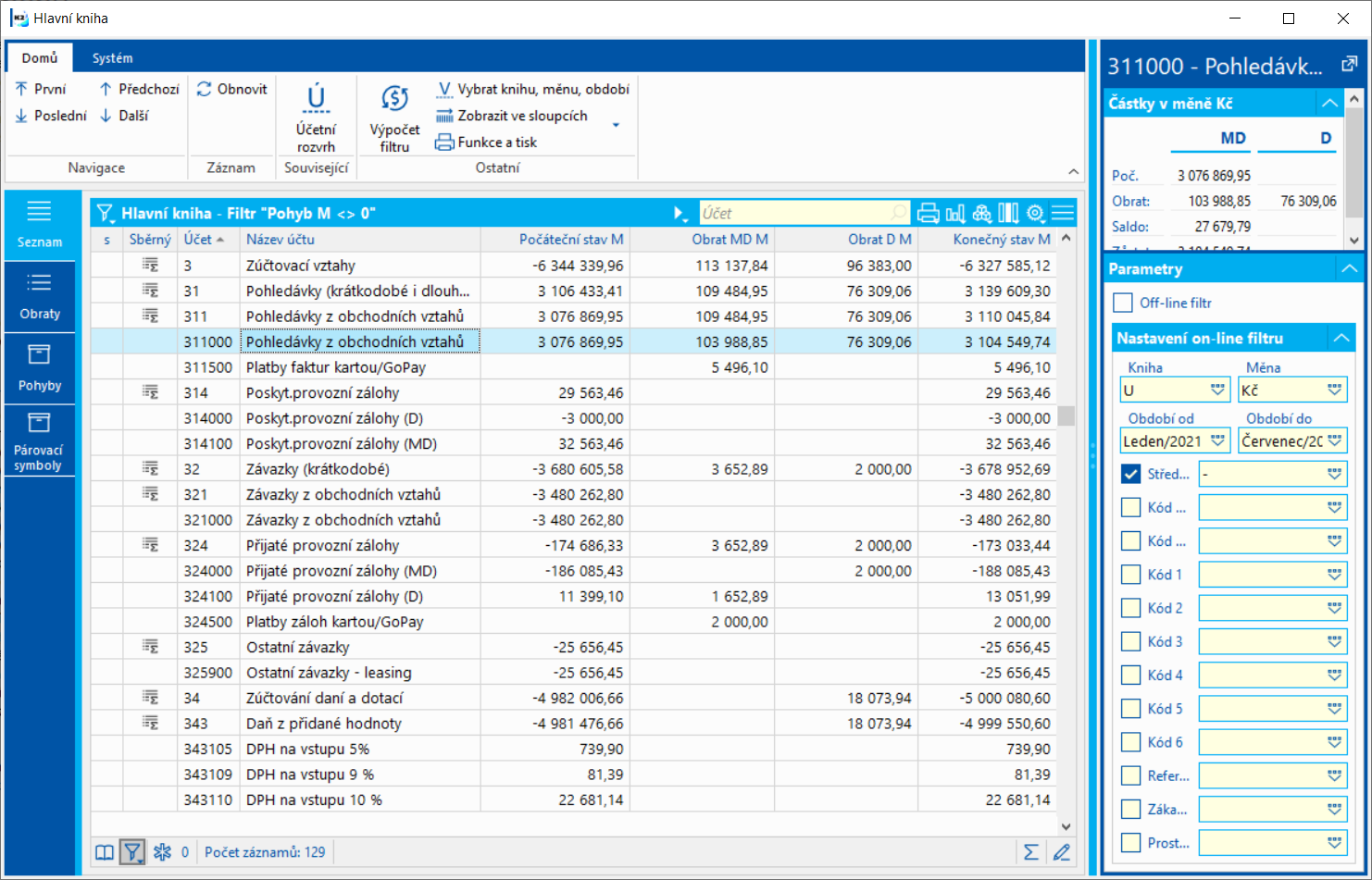This screenshot has height=880, width=1372.
Task: Click the Účet search field
Action: pos(796,214)
